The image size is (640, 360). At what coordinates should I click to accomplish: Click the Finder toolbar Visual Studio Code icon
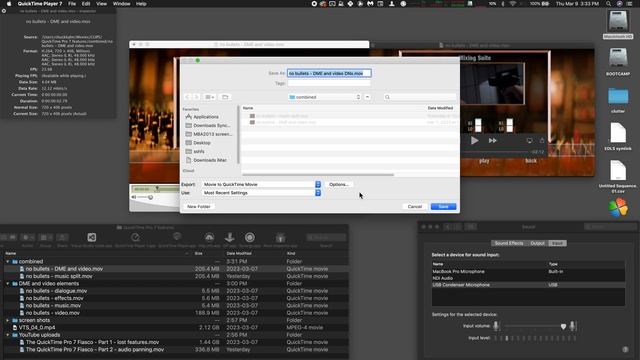[x=92, y=237]
